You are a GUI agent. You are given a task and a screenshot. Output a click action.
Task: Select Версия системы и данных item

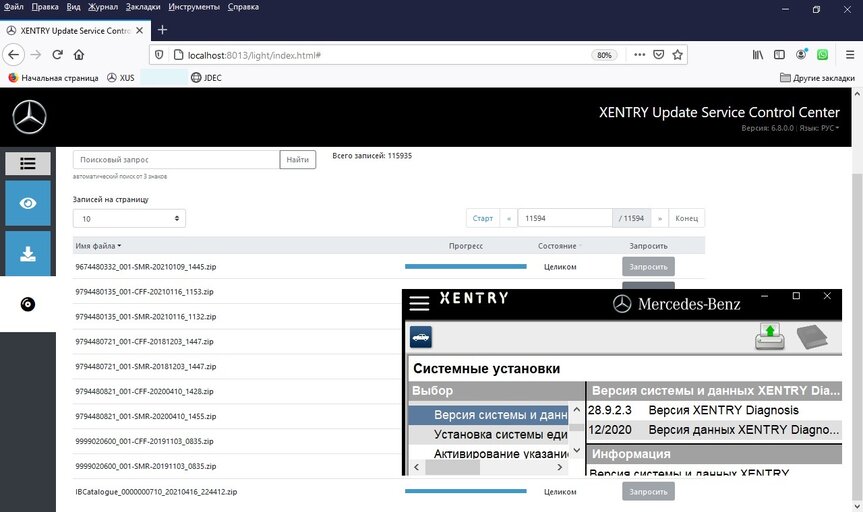pyautogui.click(x=488, y=415)
